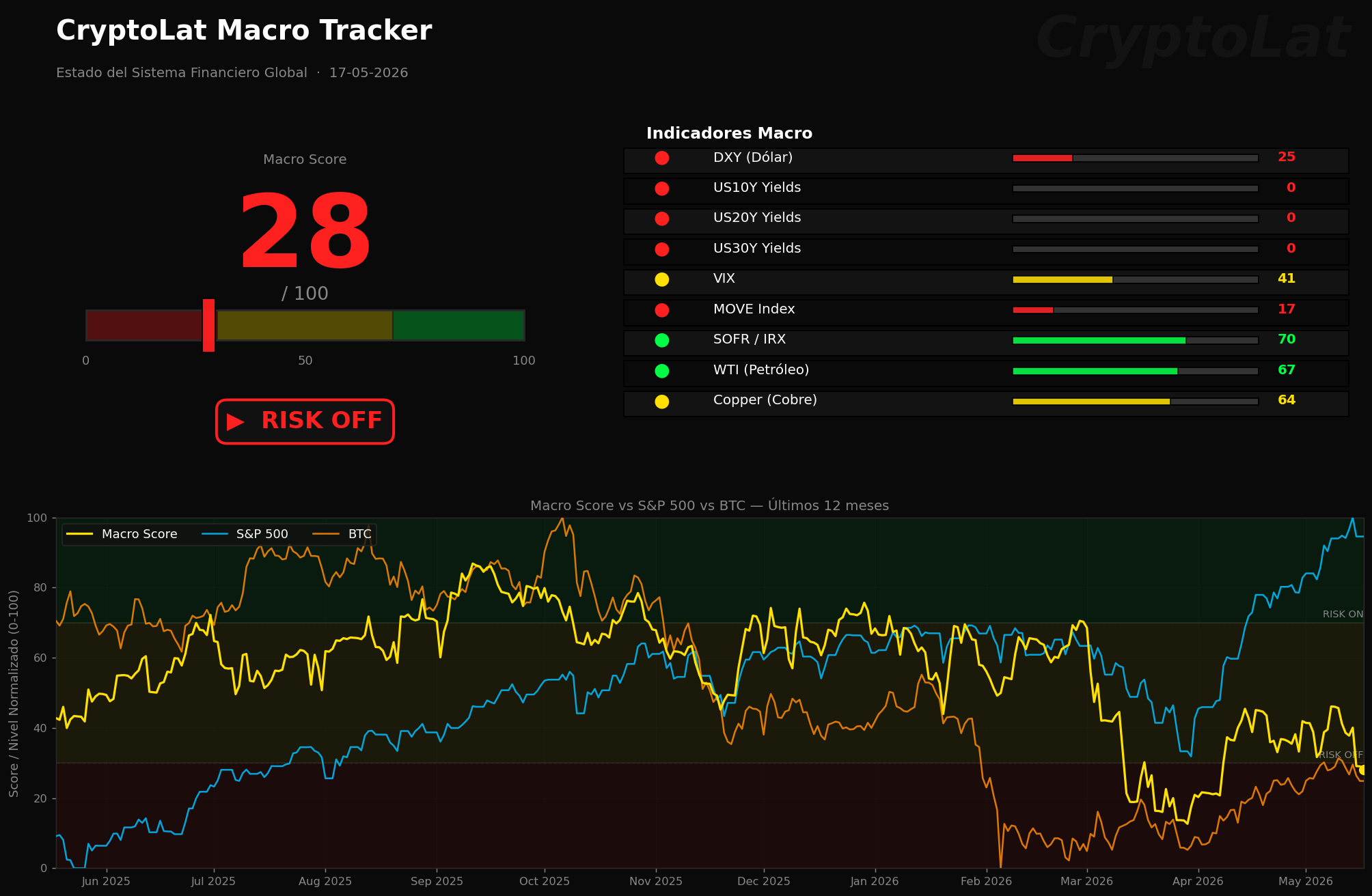1372x896 pixels.
Task: Click the Macro Score label above the 28
Action: [305, 160]
